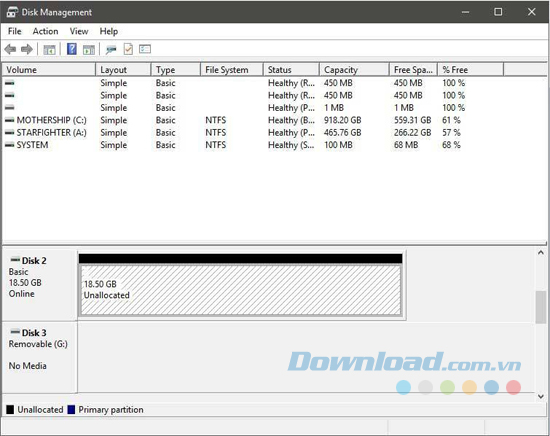
Task: Click the 61 % free cell
Action: coord(451,120)
